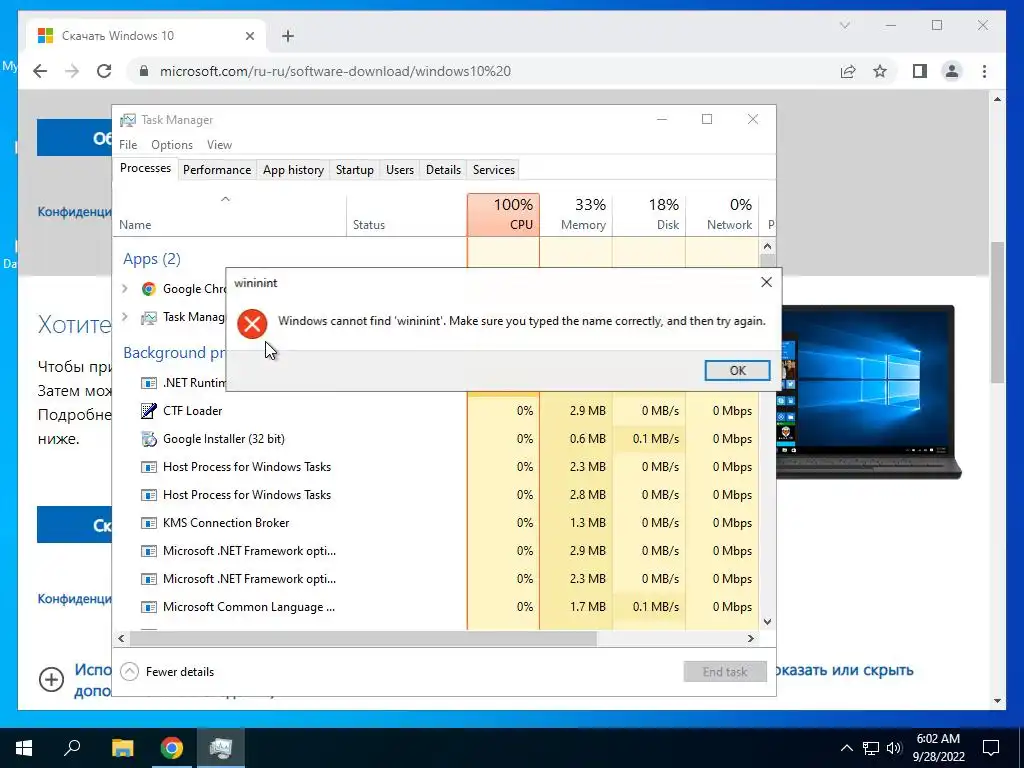Sort processes by Disk column

click(x=649, y=214)
